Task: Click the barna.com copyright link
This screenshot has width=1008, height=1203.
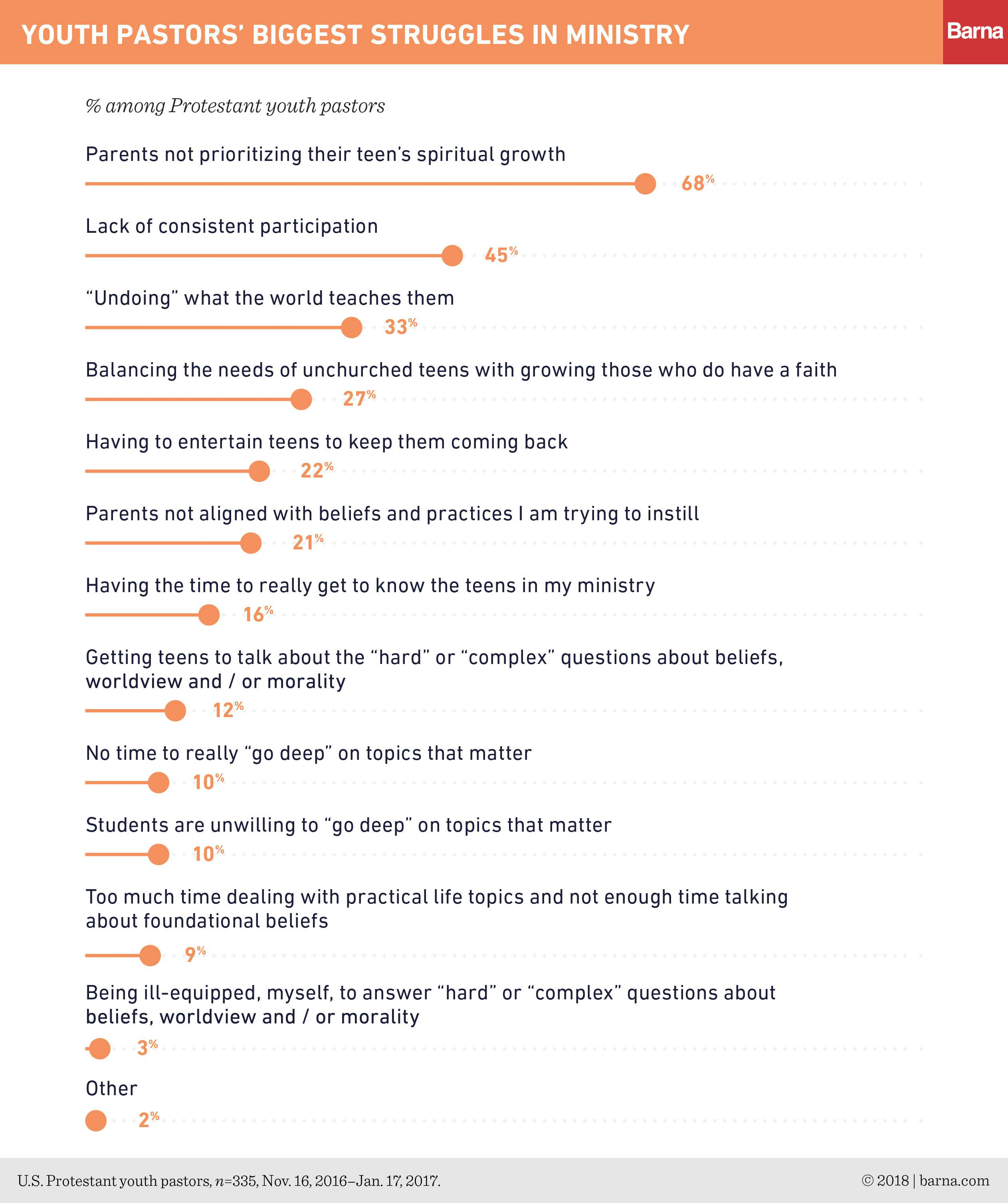Action: pos(925,1180)
